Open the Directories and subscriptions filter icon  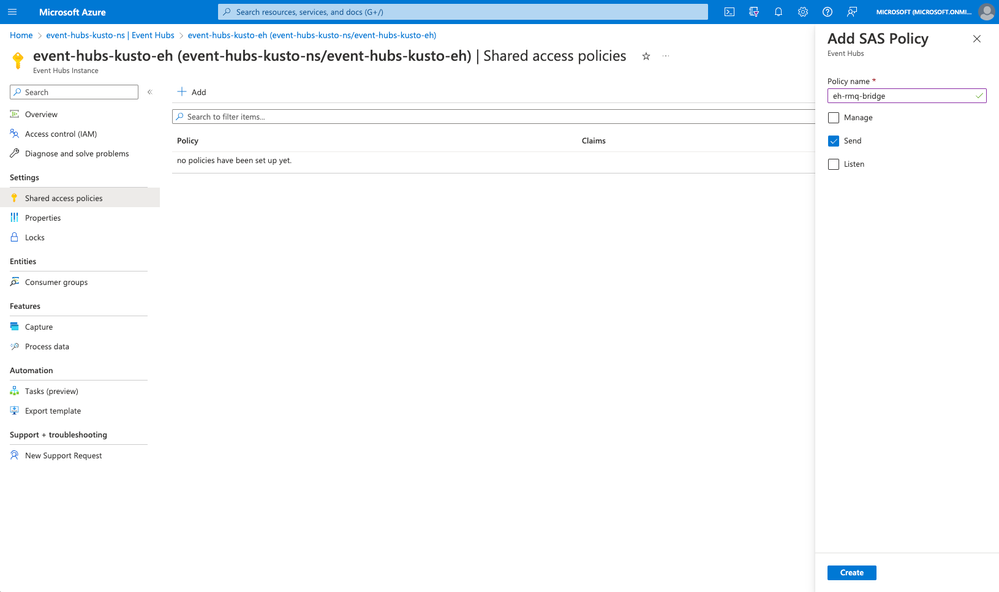(x=754, y=12)
